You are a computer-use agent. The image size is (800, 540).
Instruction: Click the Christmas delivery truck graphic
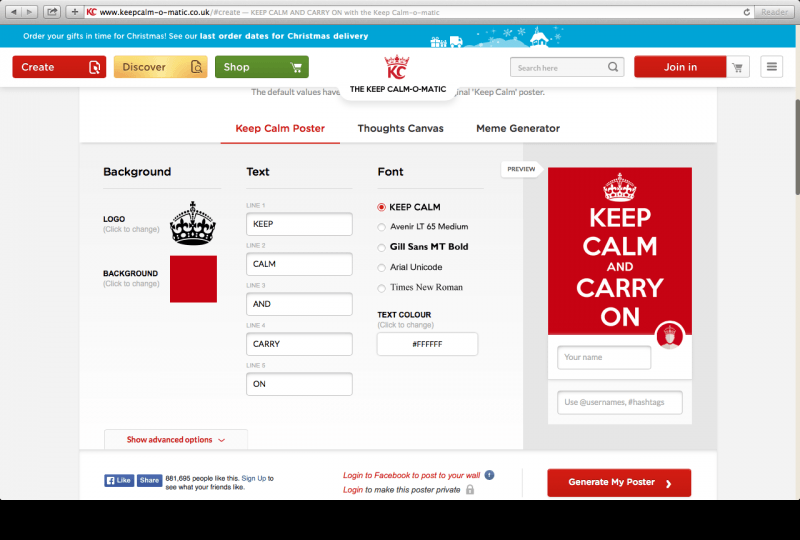pyautogui.click(x=455, y=41)
